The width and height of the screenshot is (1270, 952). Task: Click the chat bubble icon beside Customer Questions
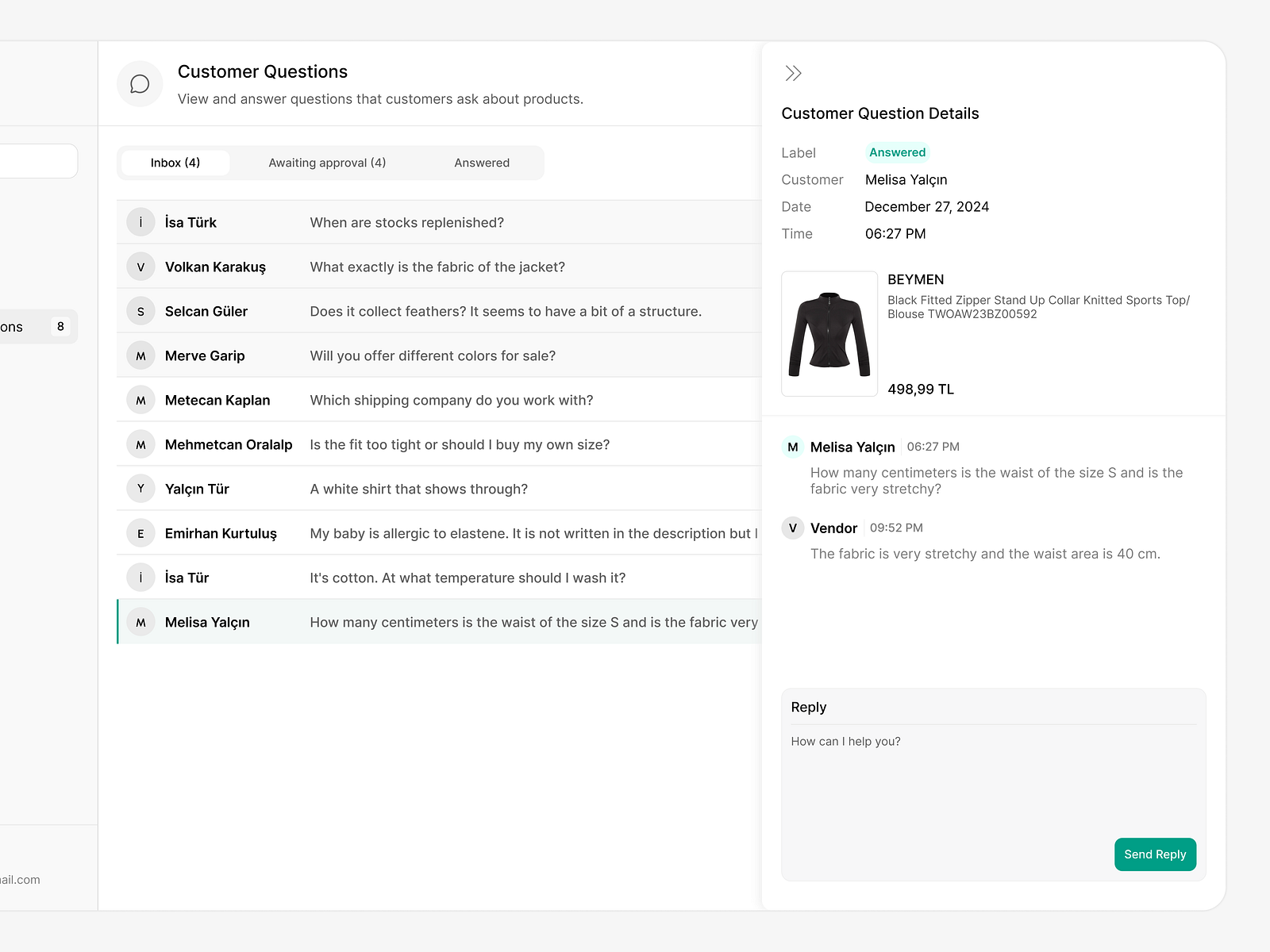(140, 83)
